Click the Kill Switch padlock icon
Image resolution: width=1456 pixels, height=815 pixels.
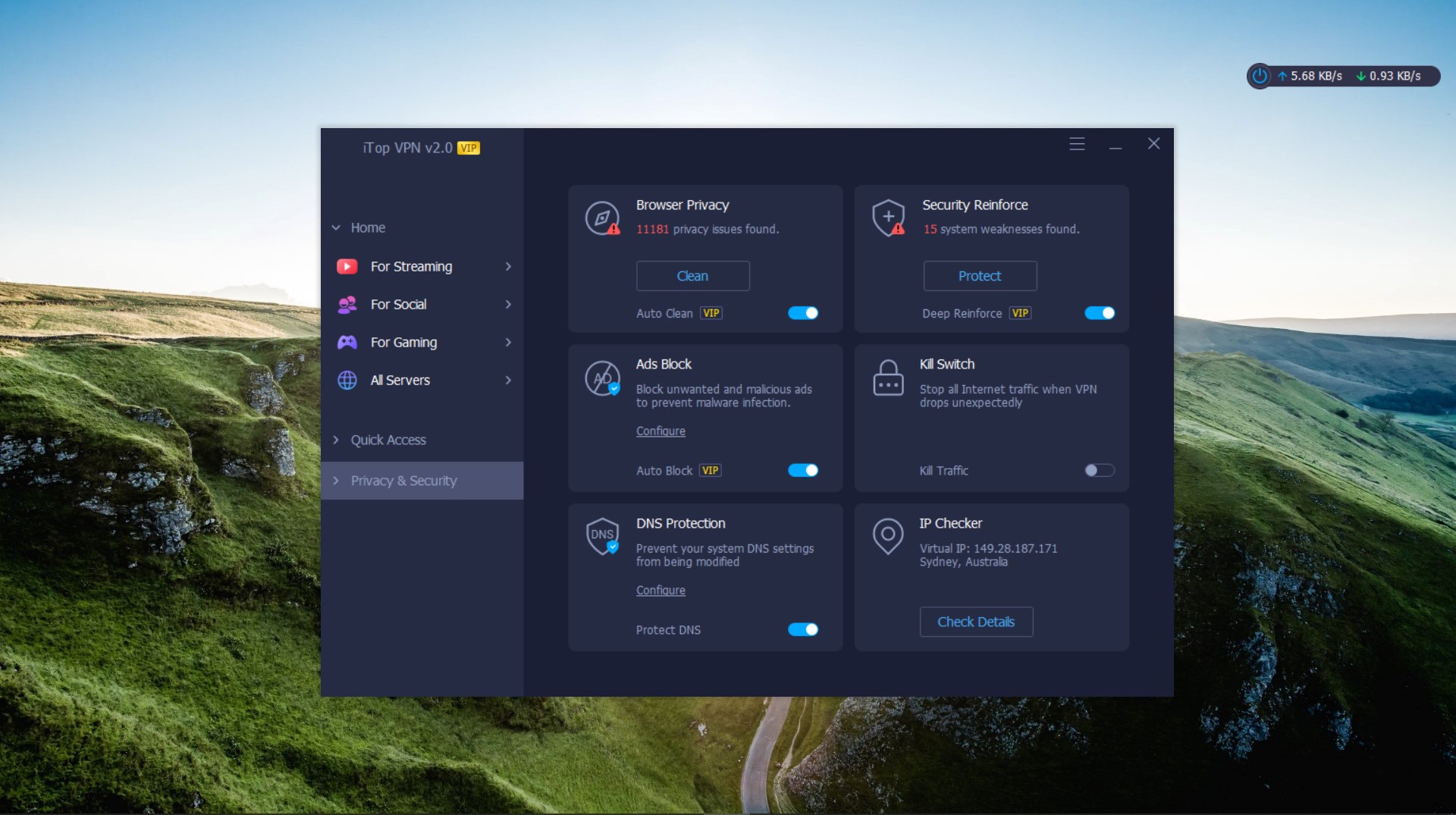(888, 378)
